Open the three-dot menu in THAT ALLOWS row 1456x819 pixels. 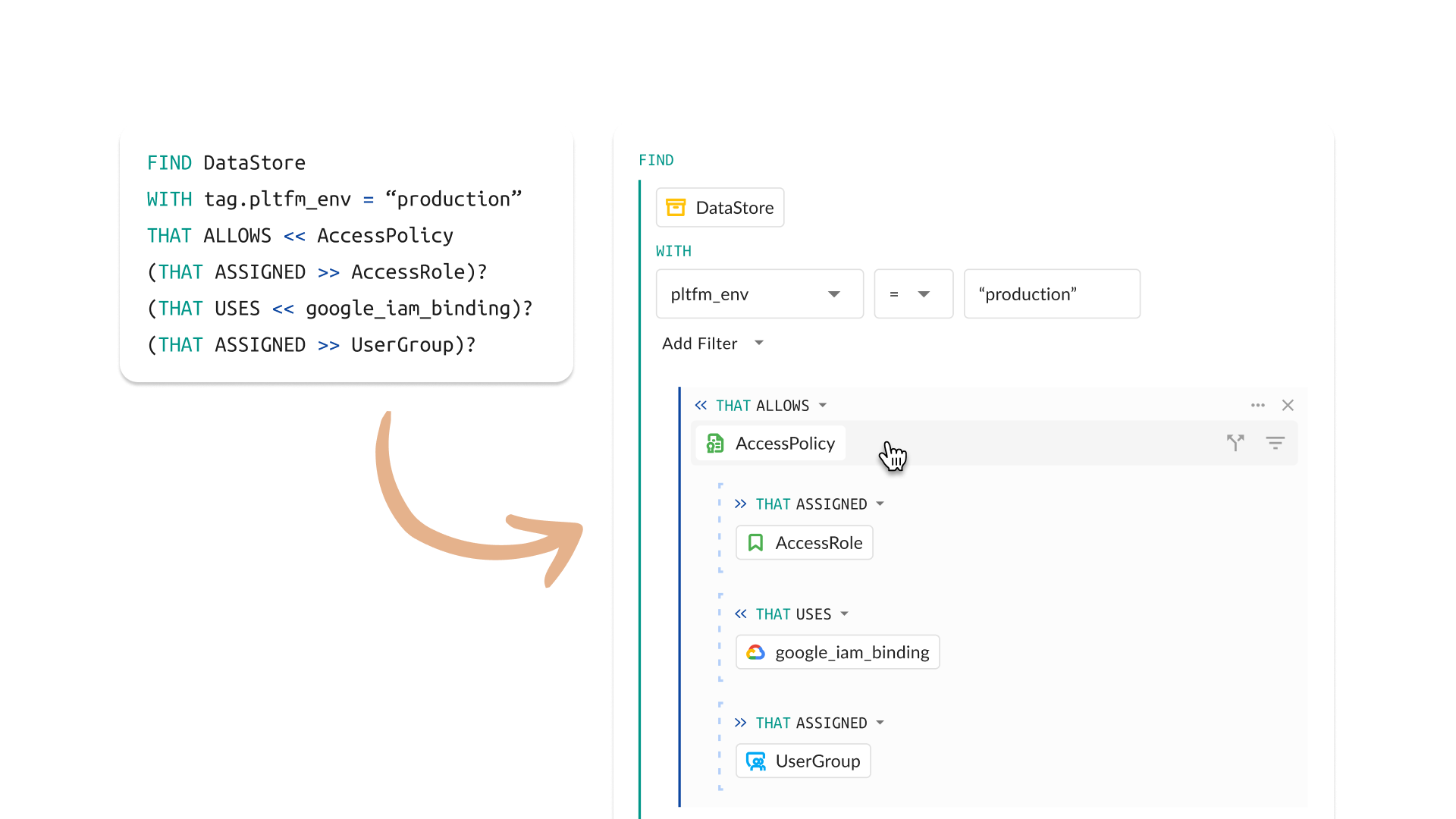pyautogui.click(x=1258, y=406)
